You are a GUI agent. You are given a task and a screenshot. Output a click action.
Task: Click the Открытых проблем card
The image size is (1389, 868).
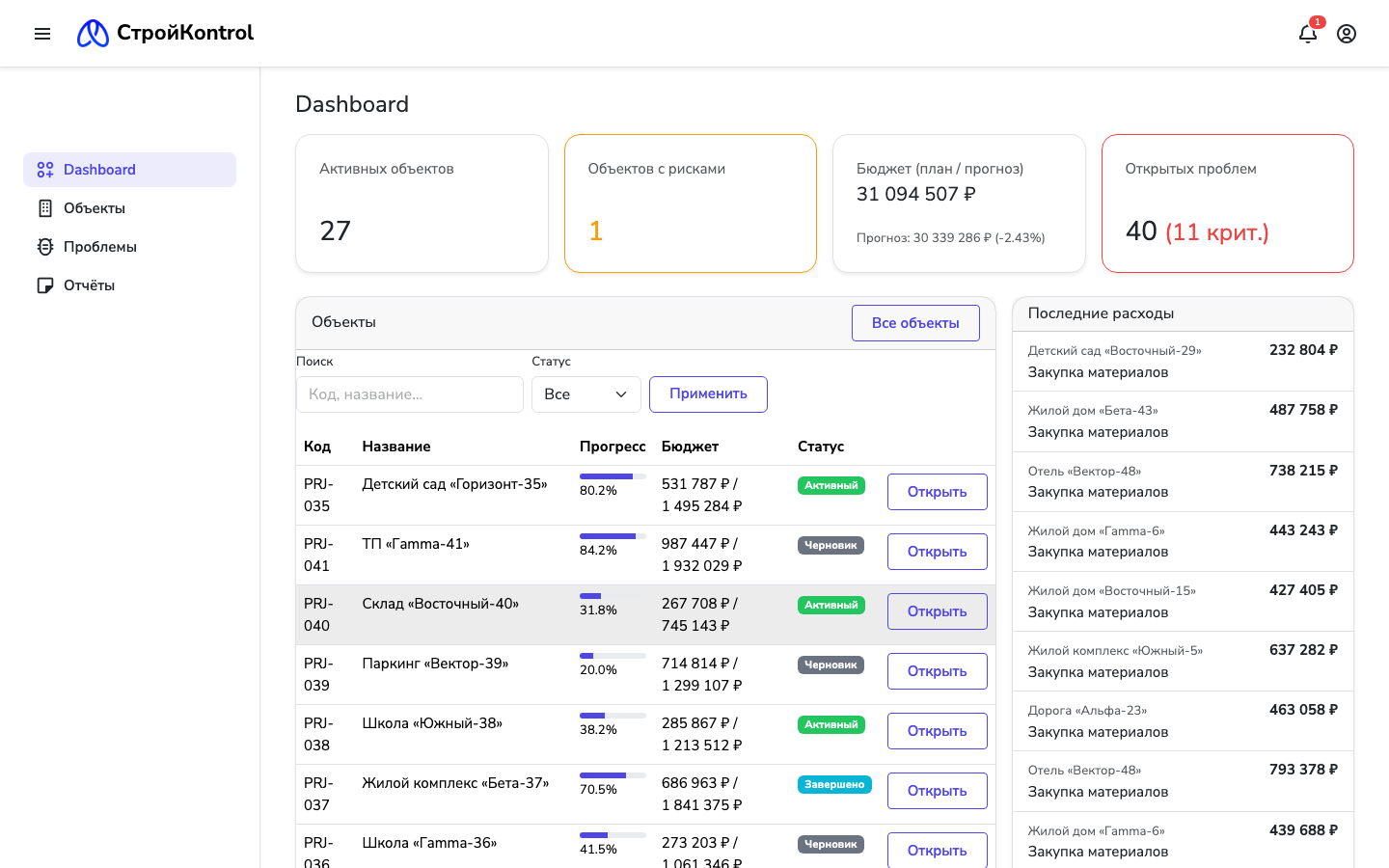point(1228,203)
